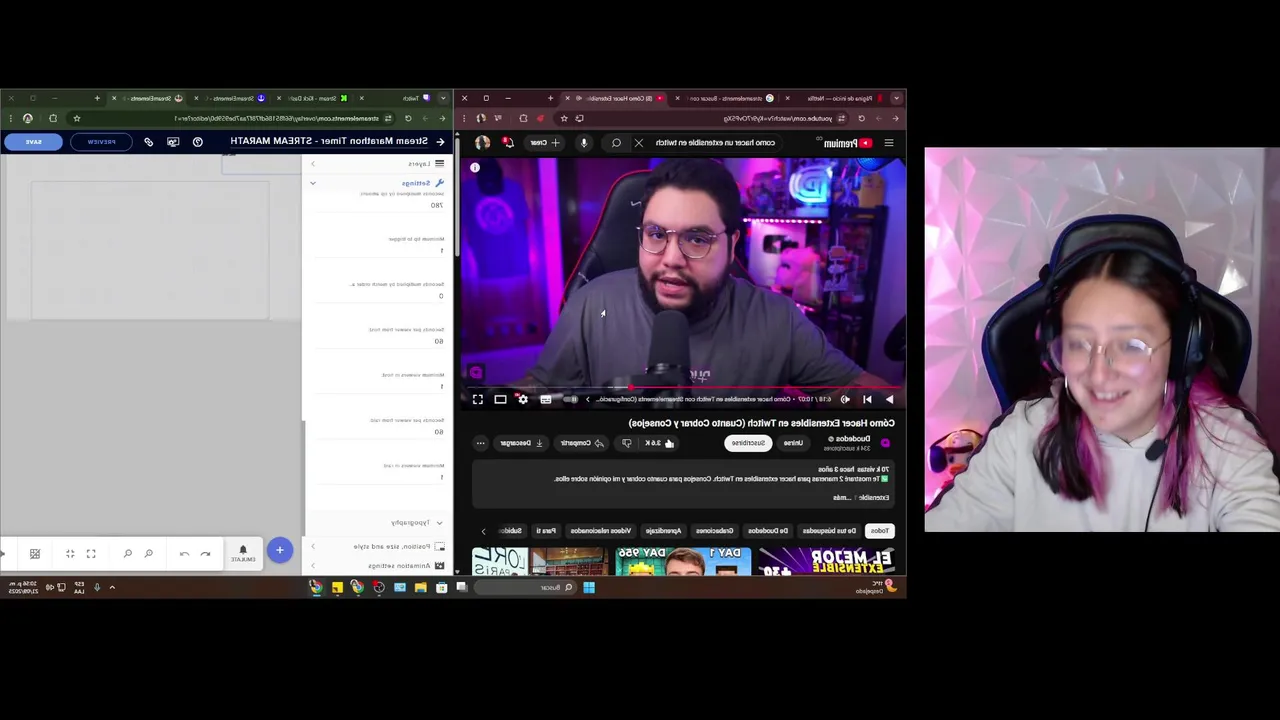Open the three-dot more actions under video

point(481,443)
